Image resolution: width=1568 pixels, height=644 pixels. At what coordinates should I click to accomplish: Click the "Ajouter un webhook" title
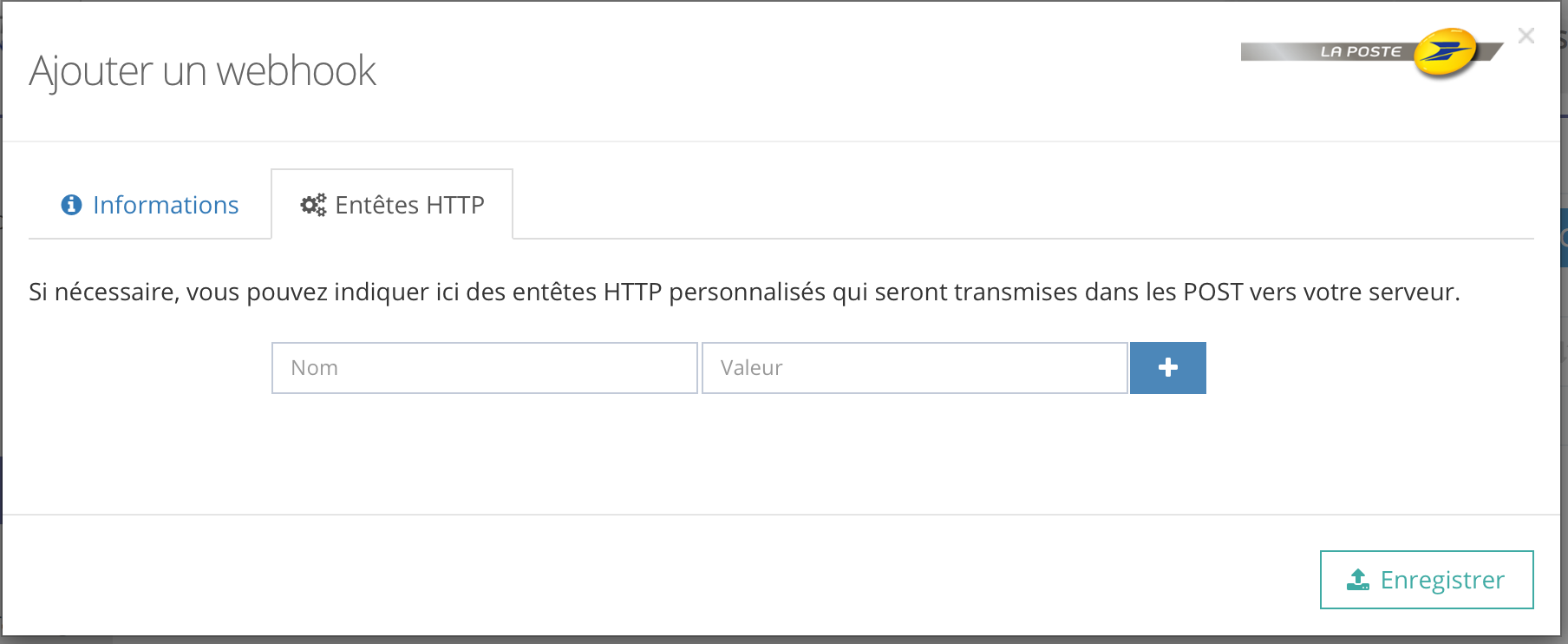coord(203,71)
